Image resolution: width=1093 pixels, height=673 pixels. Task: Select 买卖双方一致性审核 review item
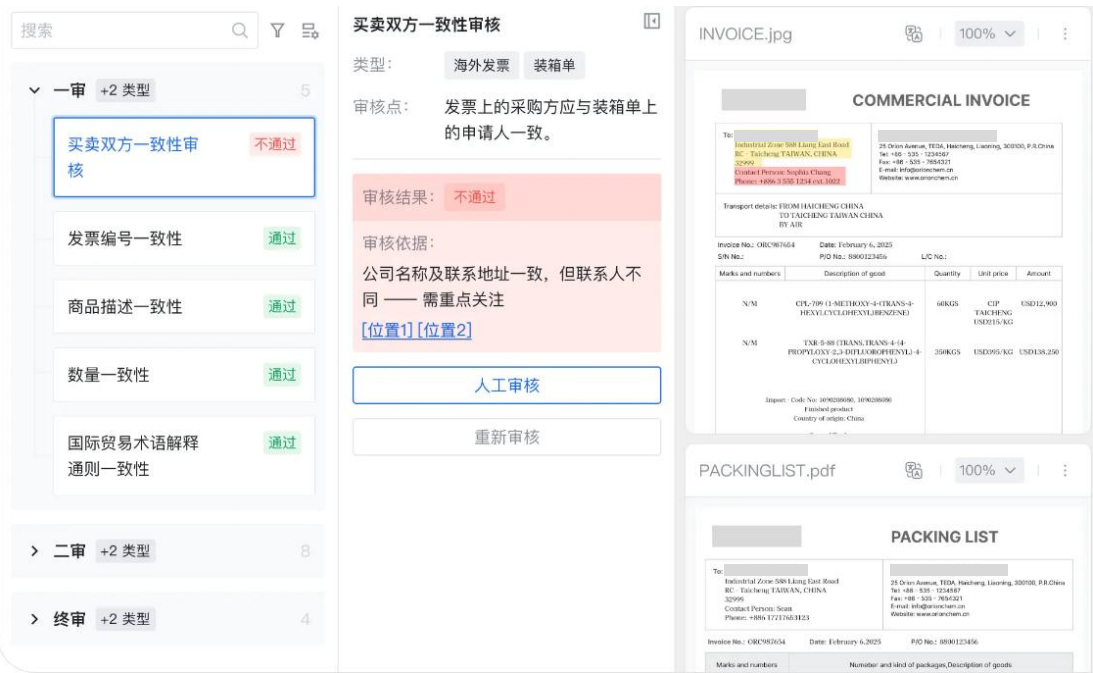184,157
